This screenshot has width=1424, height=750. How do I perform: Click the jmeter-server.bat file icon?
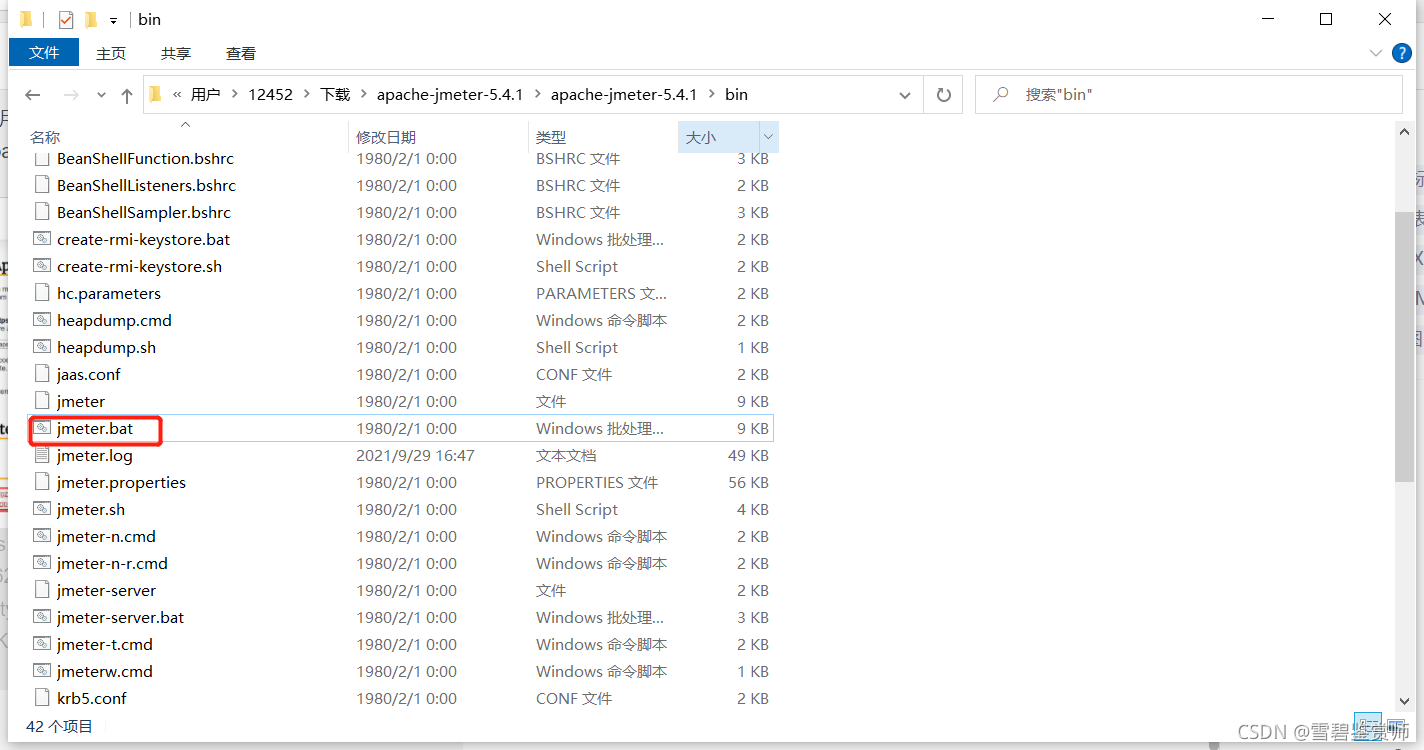click(41, 617)
